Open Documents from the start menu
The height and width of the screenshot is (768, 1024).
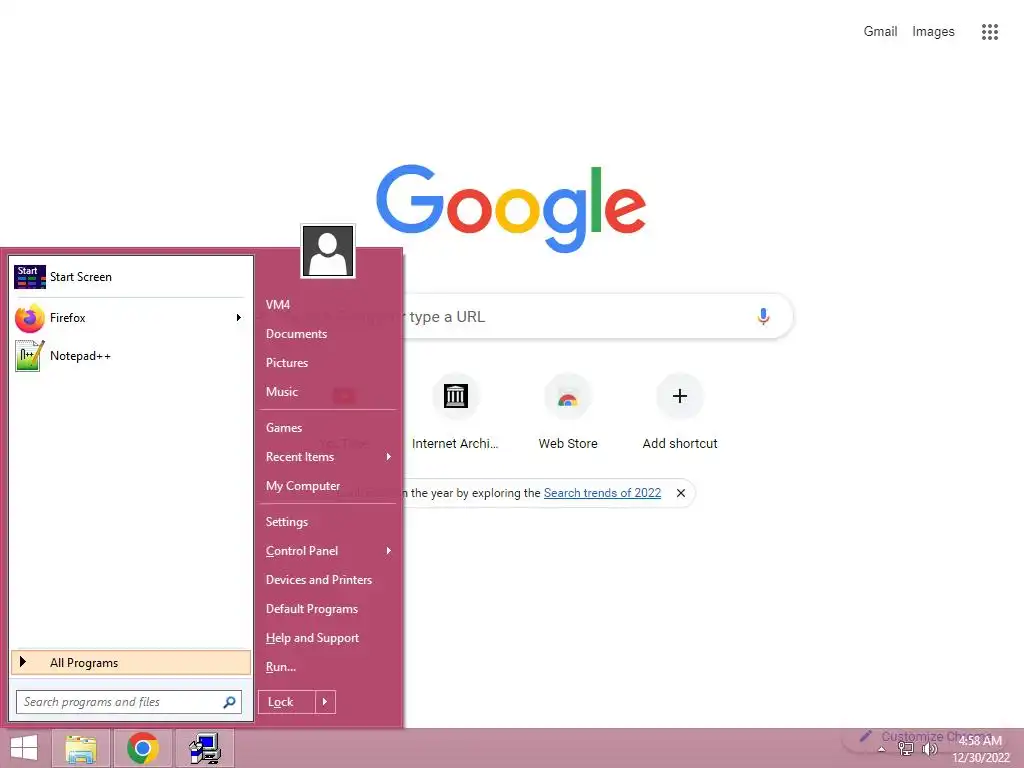(296, 334)
